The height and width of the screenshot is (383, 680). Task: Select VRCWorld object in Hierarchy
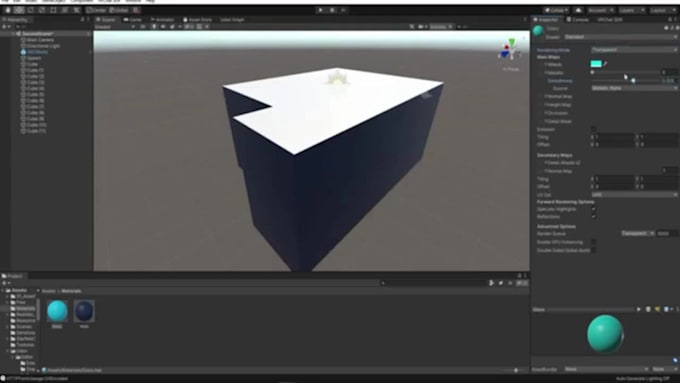[37, 52]
